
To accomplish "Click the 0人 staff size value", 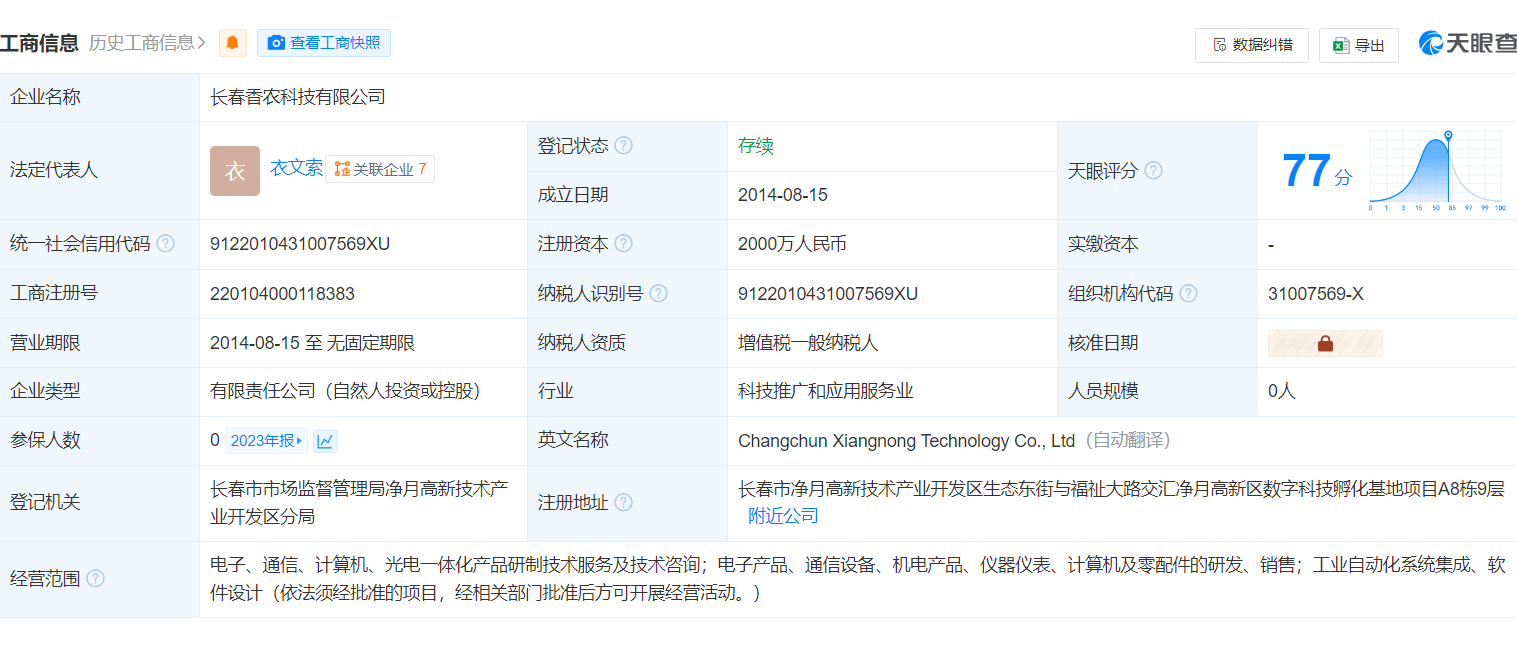I will pos(1282,391).
